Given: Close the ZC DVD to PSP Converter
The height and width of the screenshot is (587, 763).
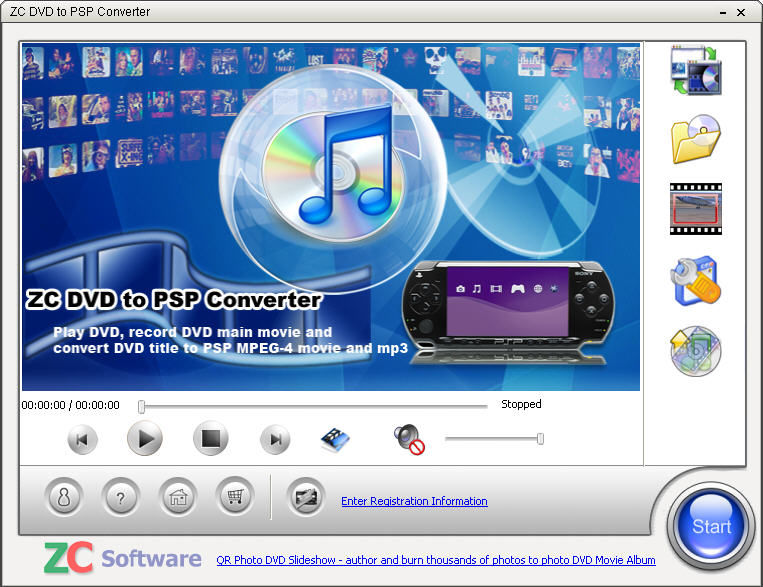Looking at the screenshot, I should (x=741, y=13).
